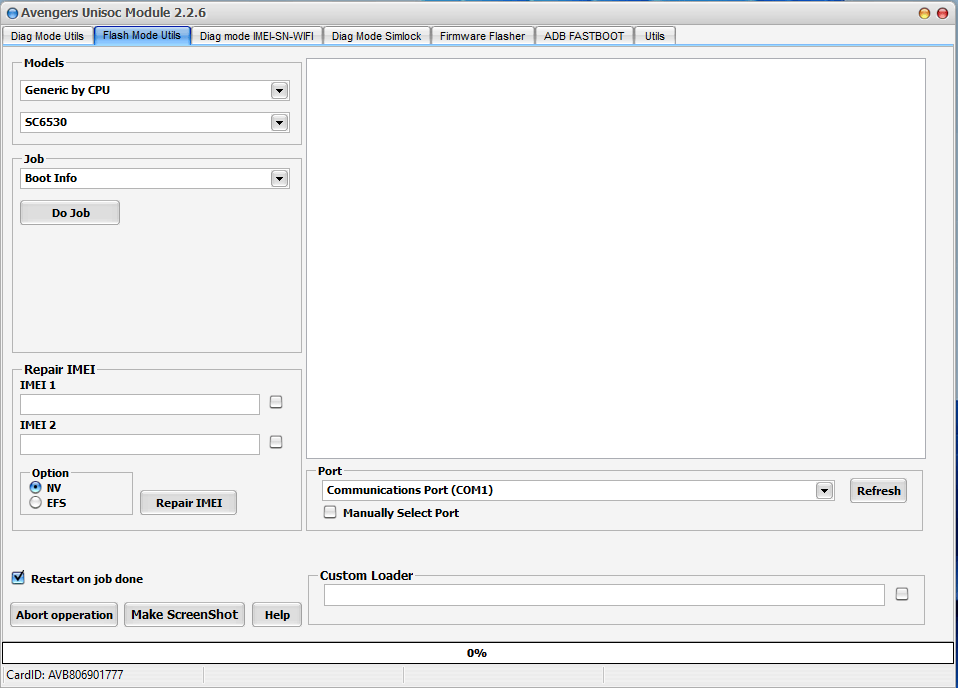Refresh the port list
Viewport: 958px width, 688px height.
coord(878,491)
